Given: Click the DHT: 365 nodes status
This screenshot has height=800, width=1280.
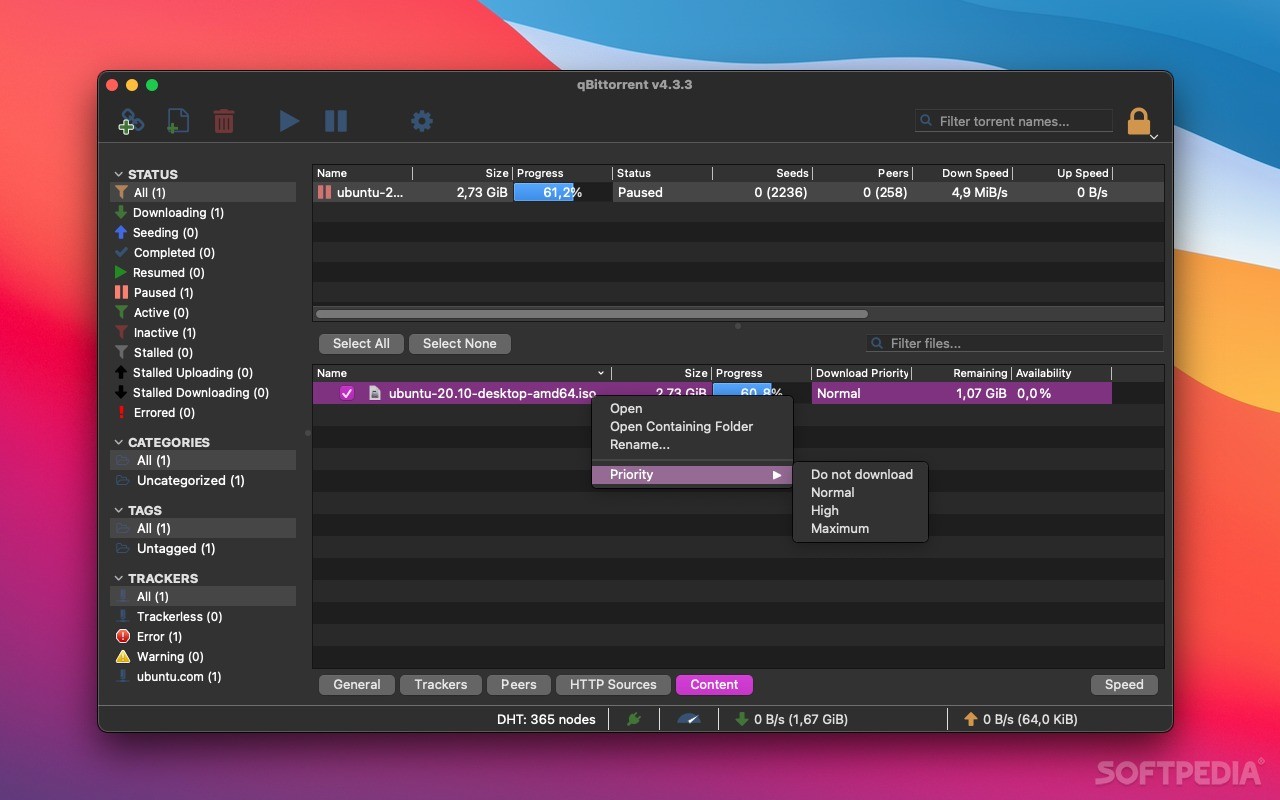Looking at the screenshot, I should point(546,719).
